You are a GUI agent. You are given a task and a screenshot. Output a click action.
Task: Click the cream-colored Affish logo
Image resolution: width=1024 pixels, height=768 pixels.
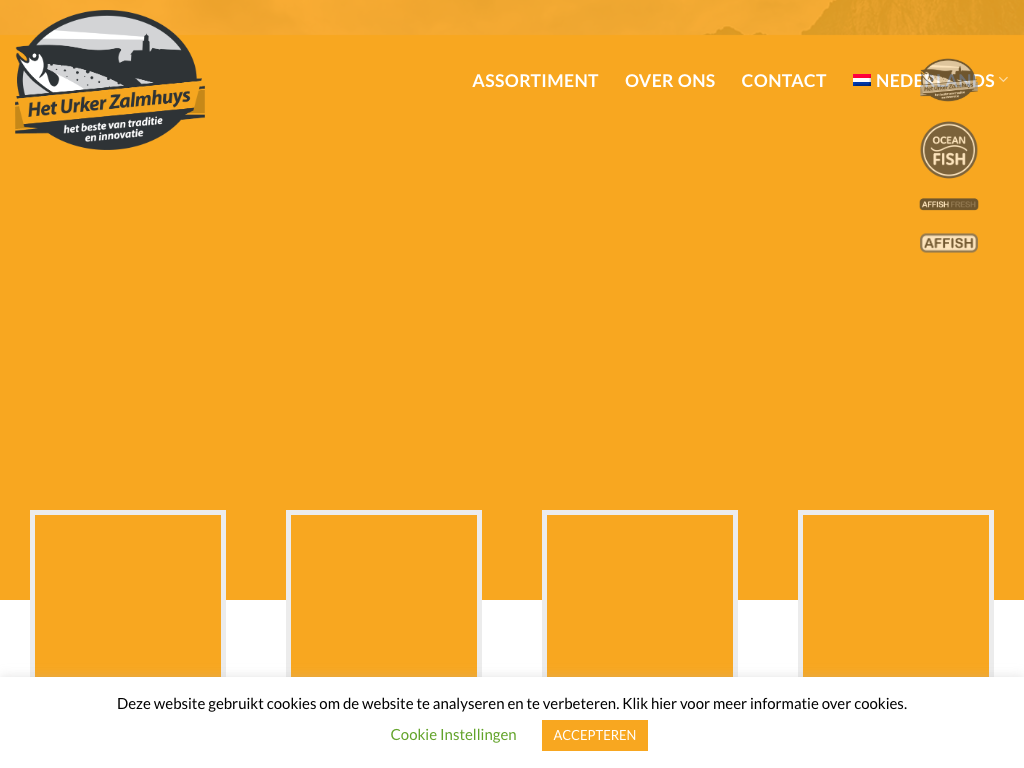click(x=948, y=243)
